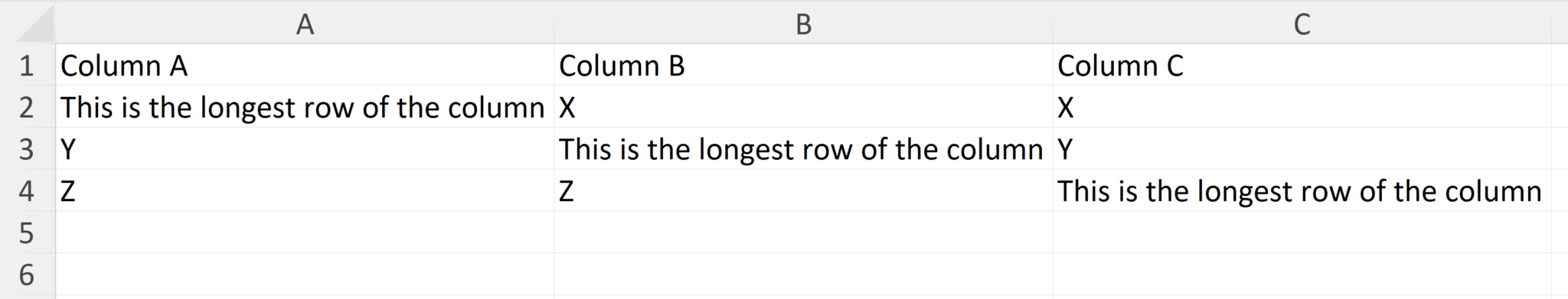The height and width of the screenshot is (299, 1568).
Task: Select row 2 header
Action: click(28, 106)
